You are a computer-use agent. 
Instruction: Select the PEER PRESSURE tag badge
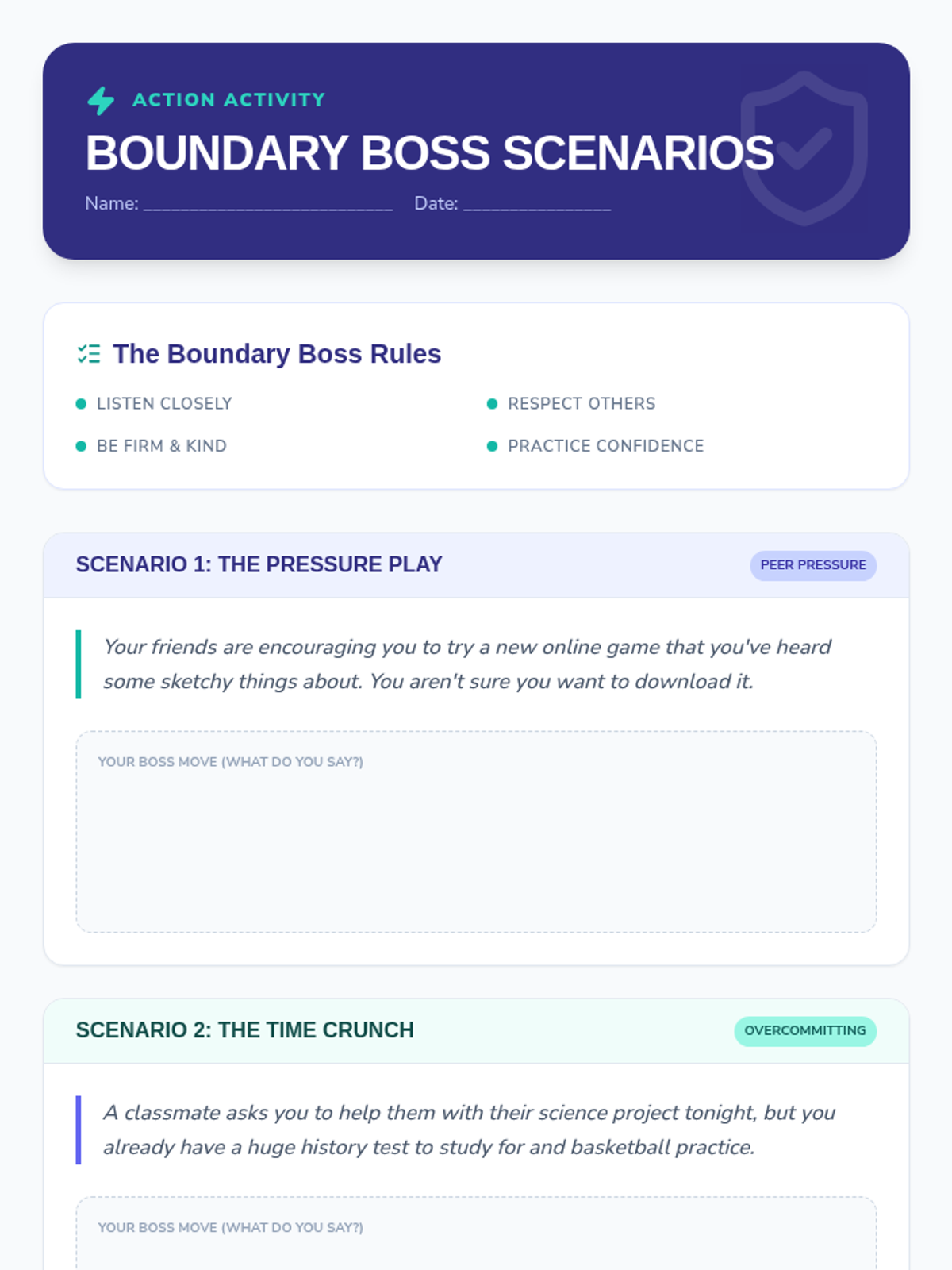[x=813, y=565]
